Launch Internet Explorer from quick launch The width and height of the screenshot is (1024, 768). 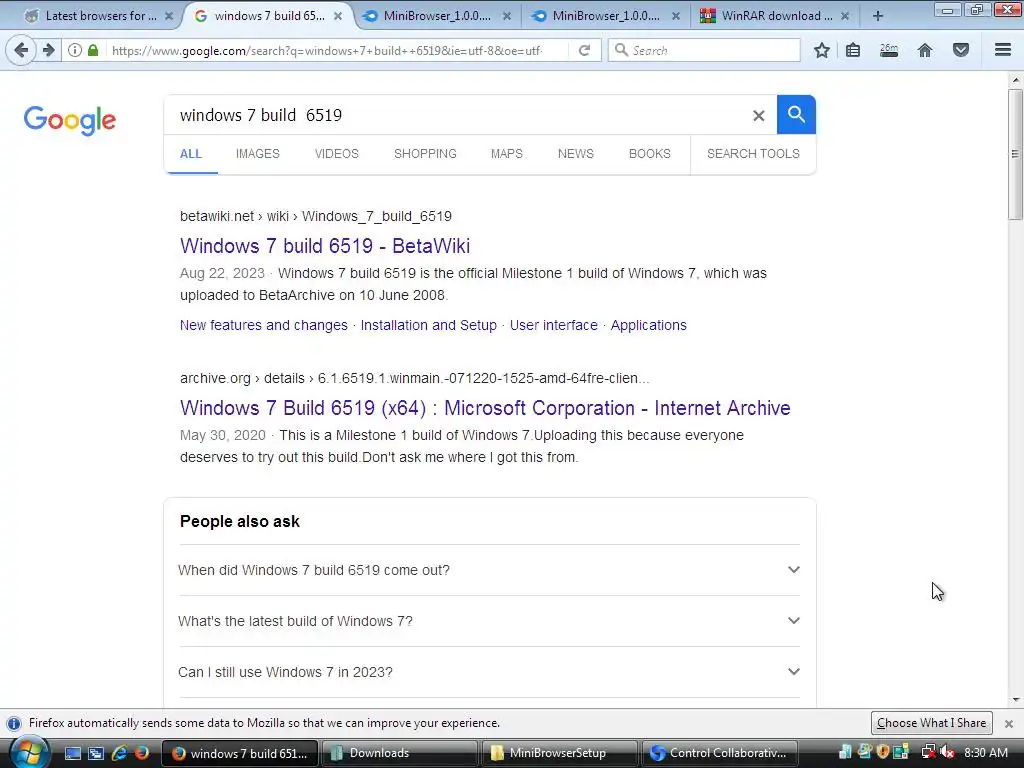119,753
